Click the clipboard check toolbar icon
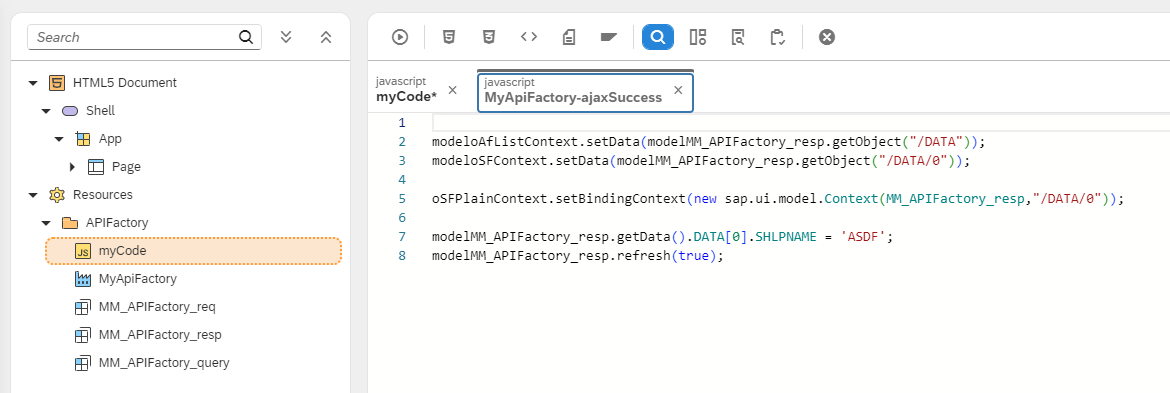 [778, 37]
